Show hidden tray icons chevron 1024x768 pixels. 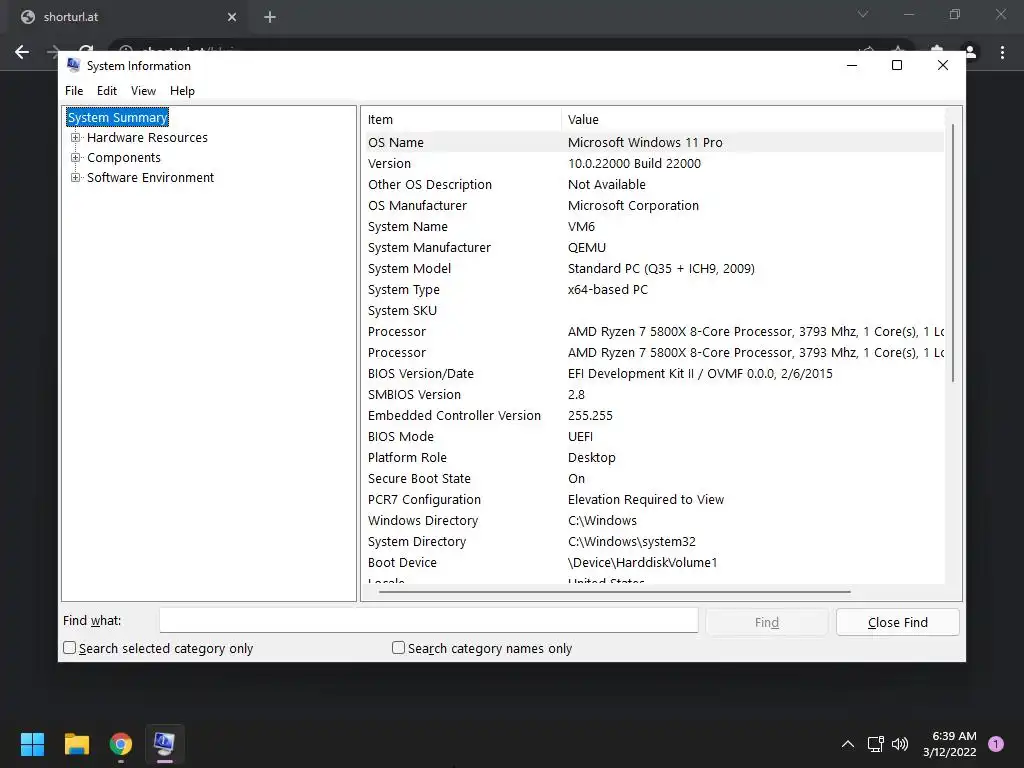(848, 744)
